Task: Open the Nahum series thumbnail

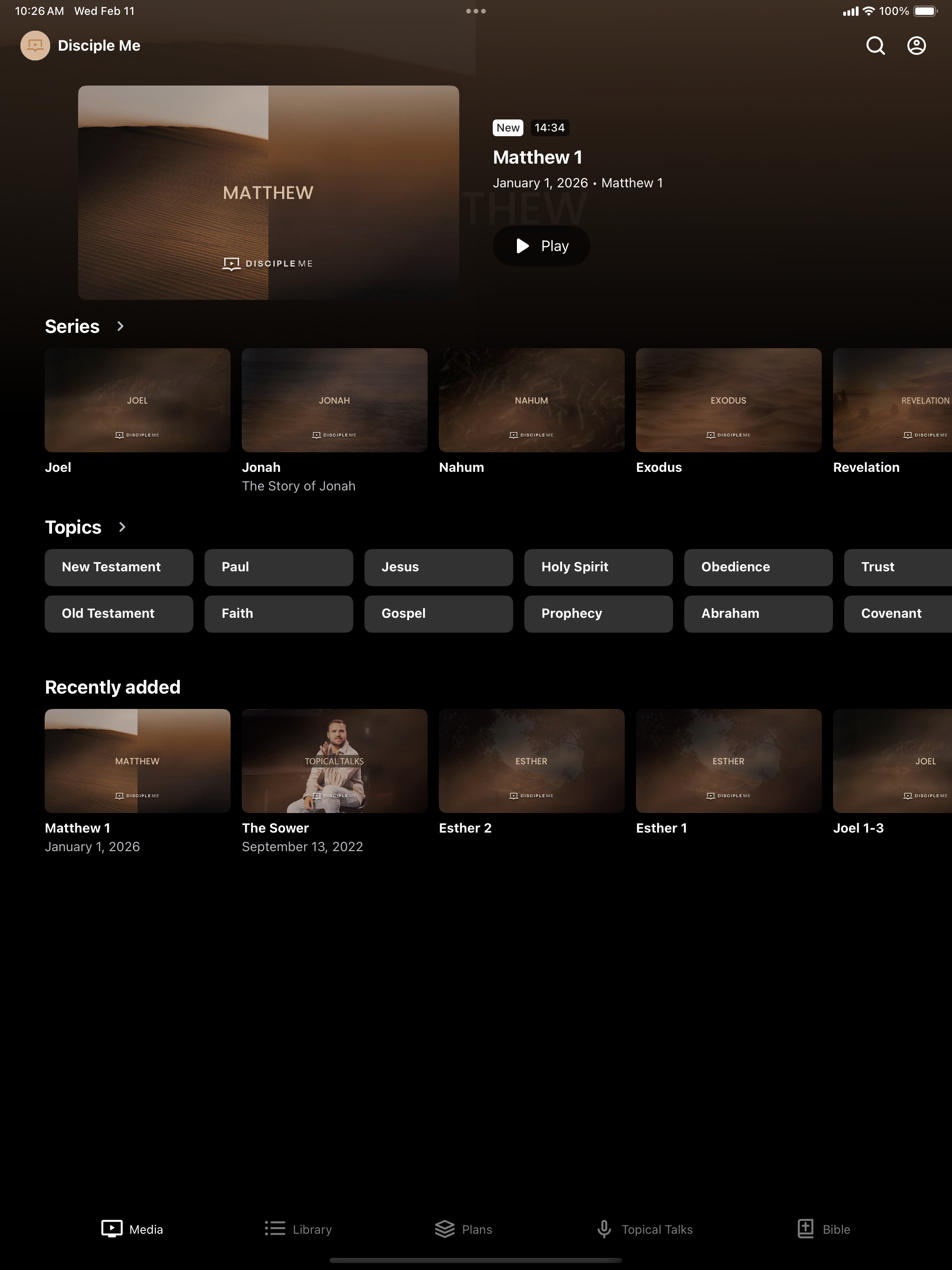Action: pyautogui.click(x=531, y=400)
